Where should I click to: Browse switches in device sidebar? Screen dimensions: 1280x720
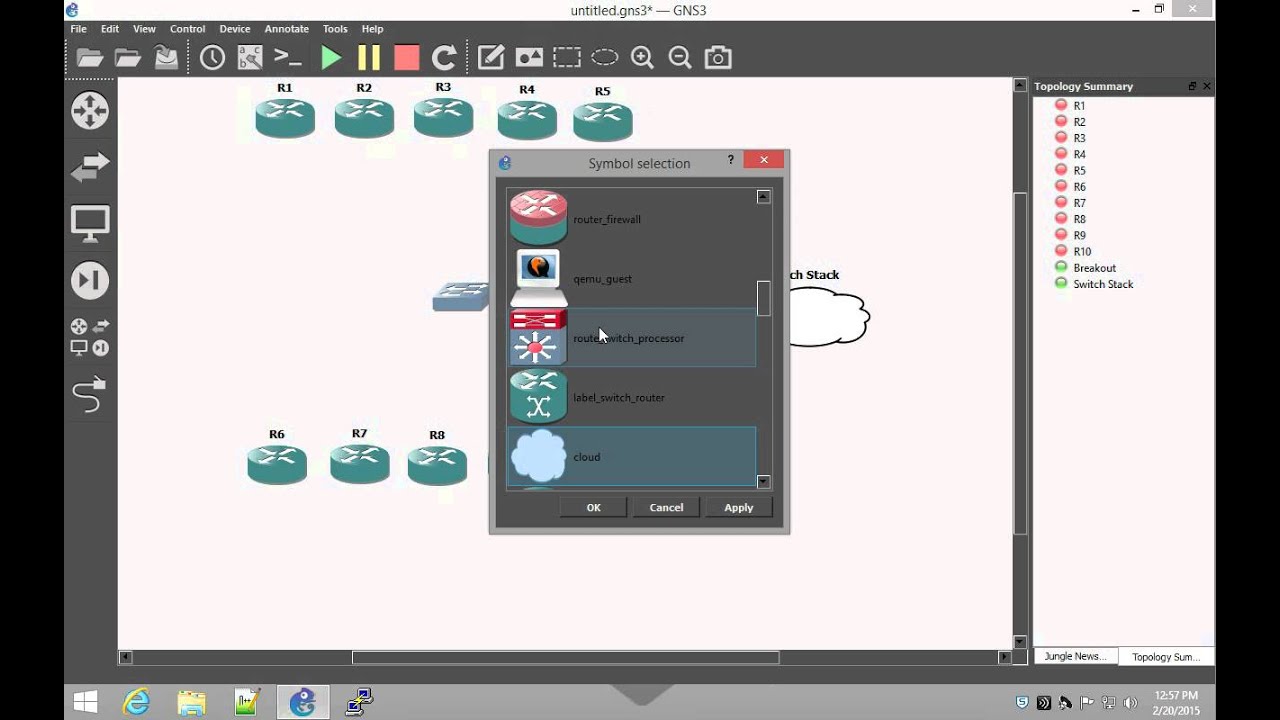tap(90, 167)
